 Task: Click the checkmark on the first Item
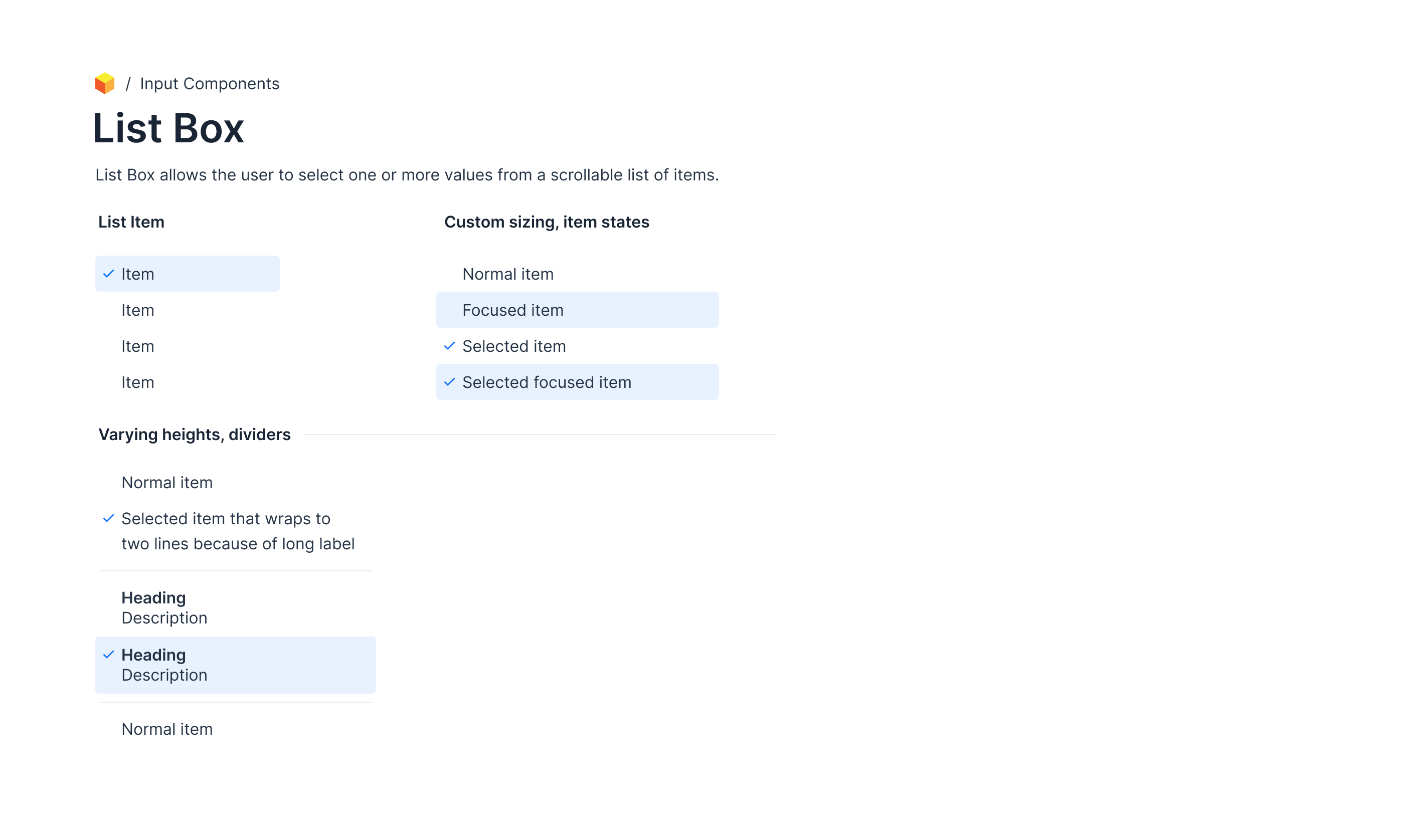click(x=109, y=274)
